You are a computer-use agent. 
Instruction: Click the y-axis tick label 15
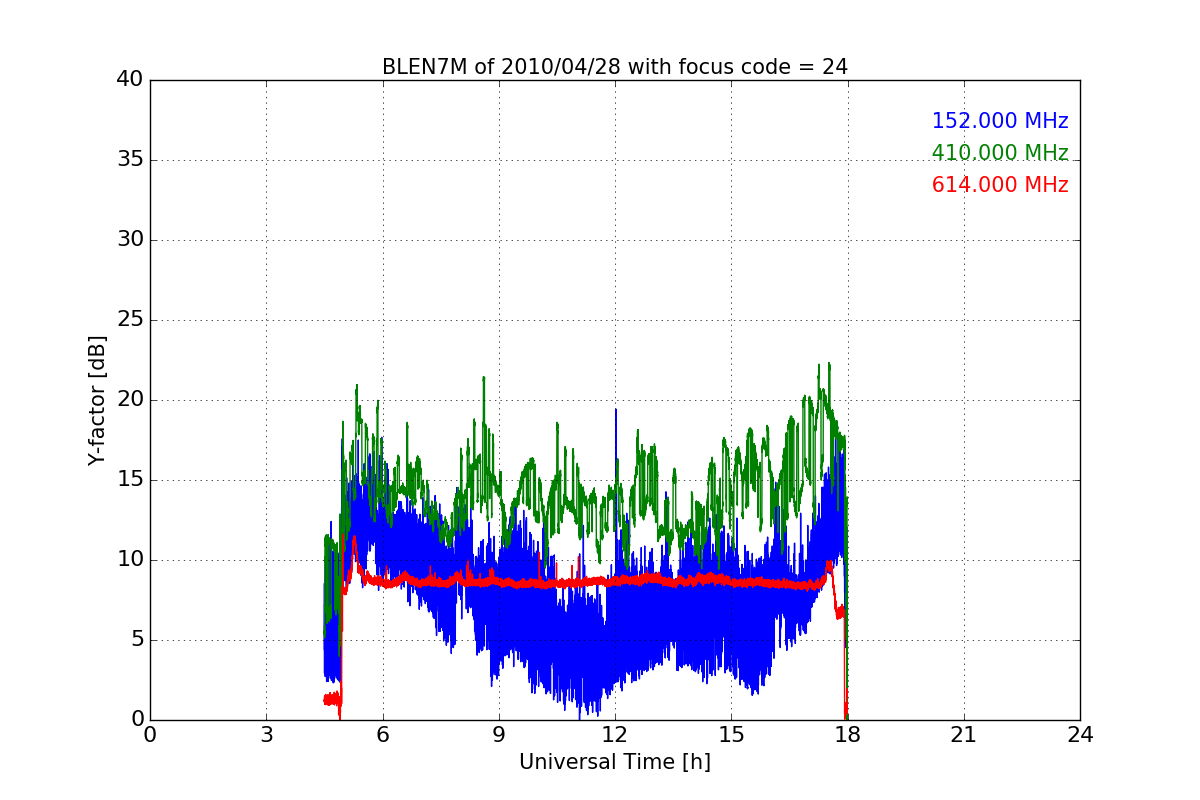[130, 480]
